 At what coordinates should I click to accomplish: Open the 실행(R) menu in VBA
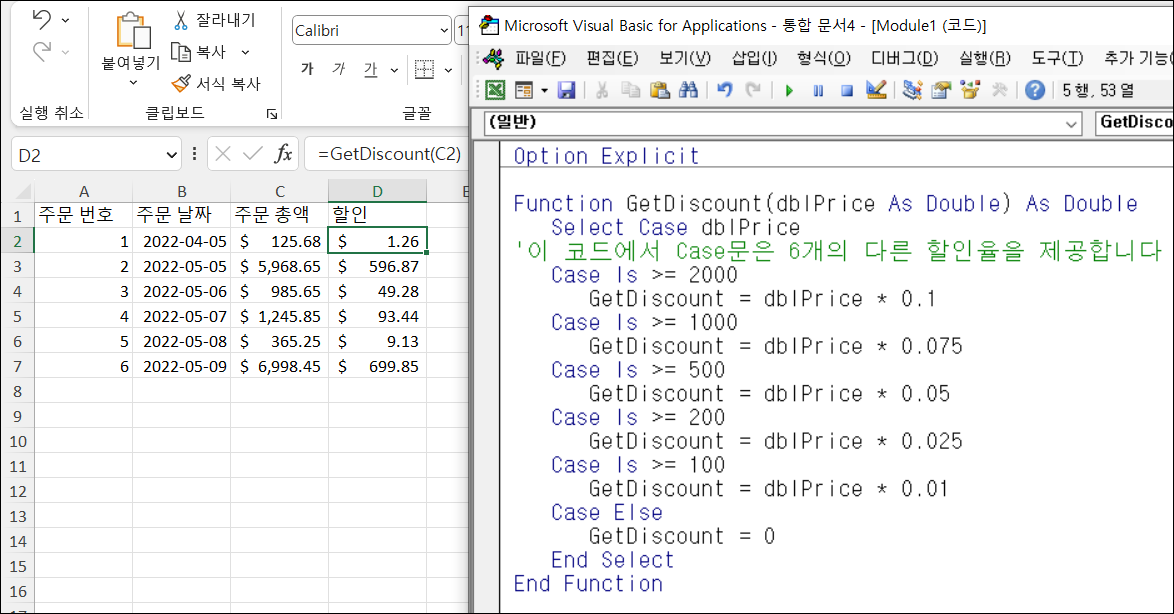point(985,58)
